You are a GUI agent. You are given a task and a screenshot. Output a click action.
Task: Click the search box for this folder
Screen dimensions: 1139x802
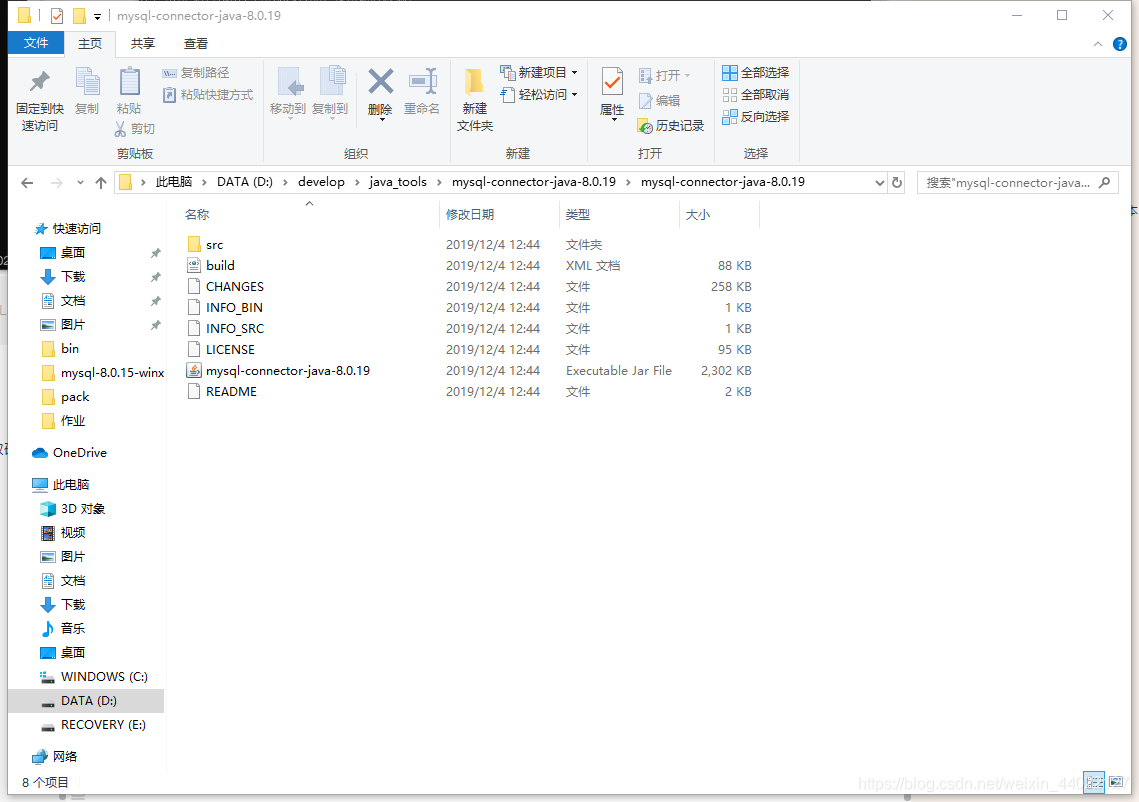point(1017,183)
